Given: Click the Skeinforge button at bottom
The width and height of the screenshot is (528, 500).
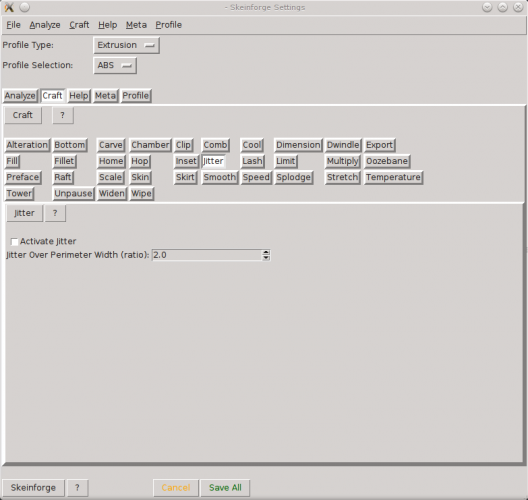Looking at the screenshot, I should click(33, 488).
